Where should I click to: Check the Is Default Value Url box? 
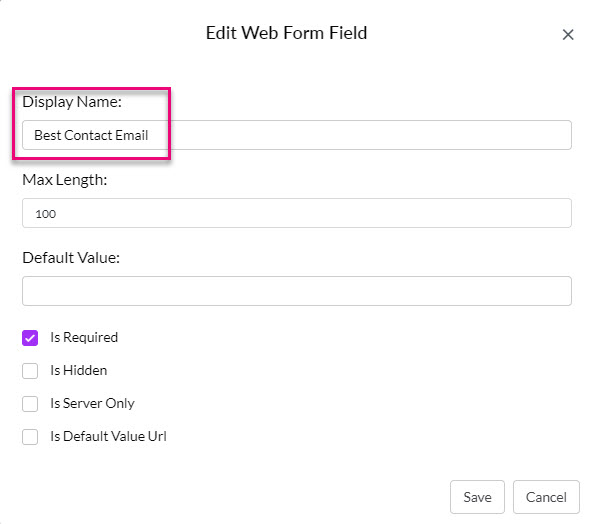[x=30, y=437]
